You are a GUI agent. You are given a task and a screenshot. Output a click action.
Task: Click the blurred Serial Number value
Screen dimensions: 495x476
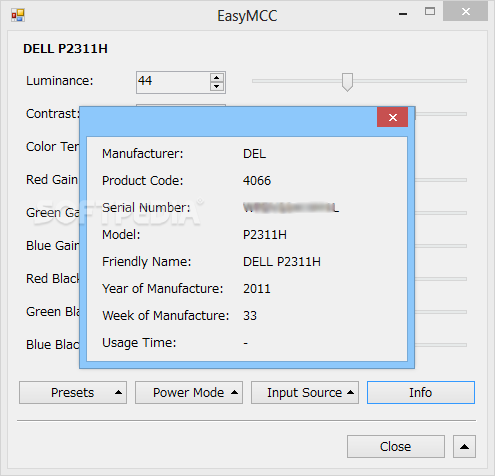(291, 208)
